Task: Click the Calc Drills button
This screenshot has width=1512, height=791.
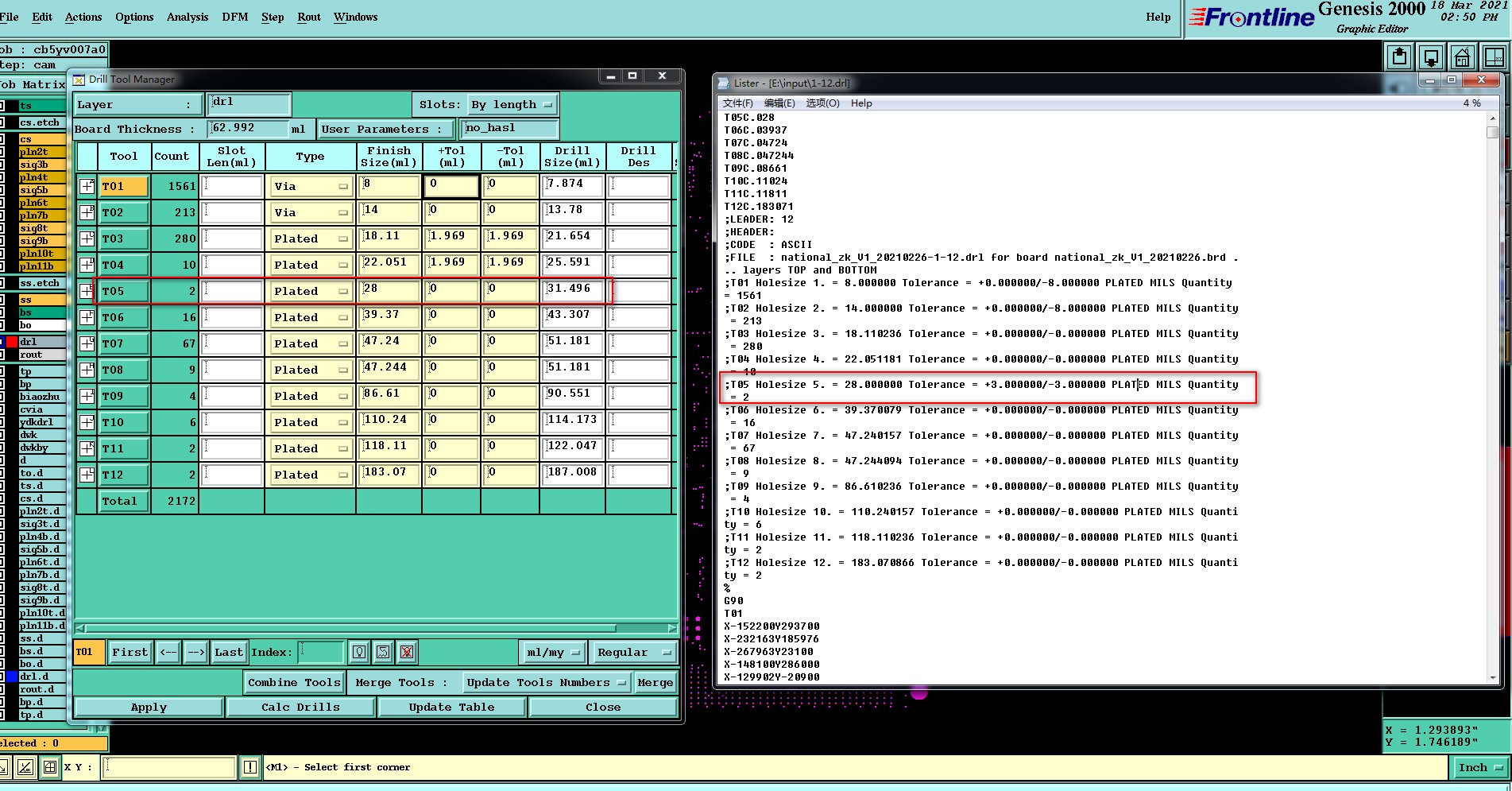Action: tap(300, 707)
